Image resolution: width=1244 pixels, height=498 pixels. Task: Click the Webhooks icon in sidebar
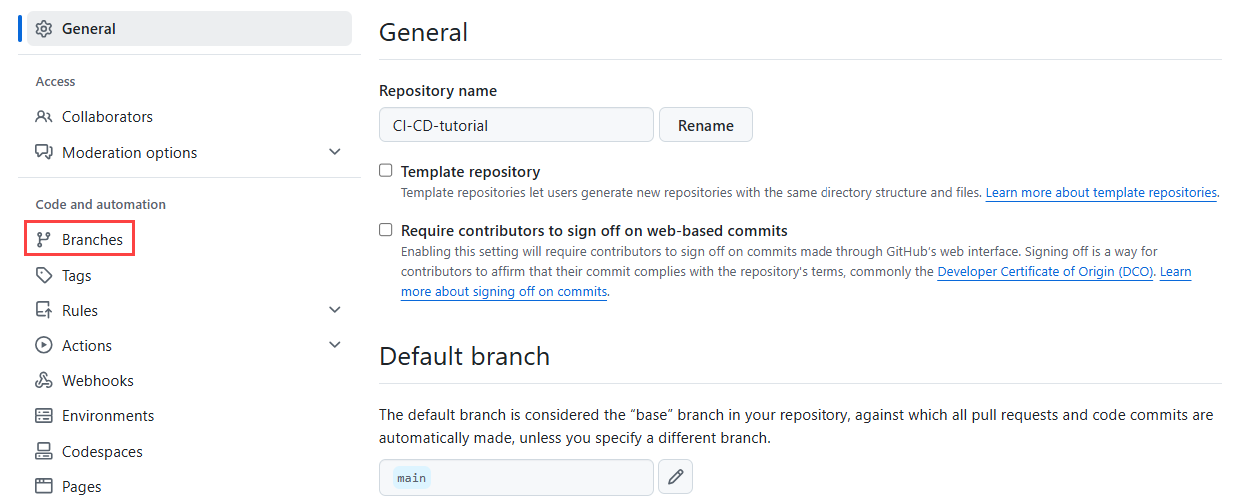[44, 381]
